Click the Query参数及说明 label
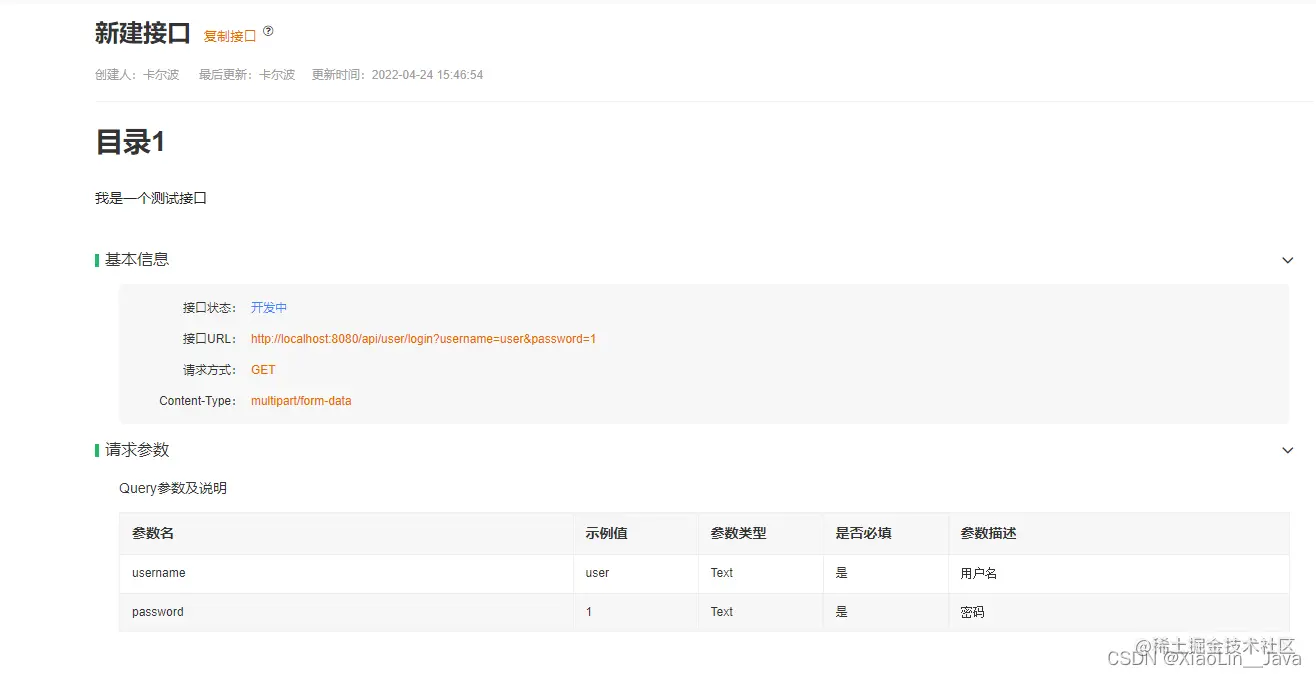The width and height of the screenshot is (1316, 677). click(173, 488)
